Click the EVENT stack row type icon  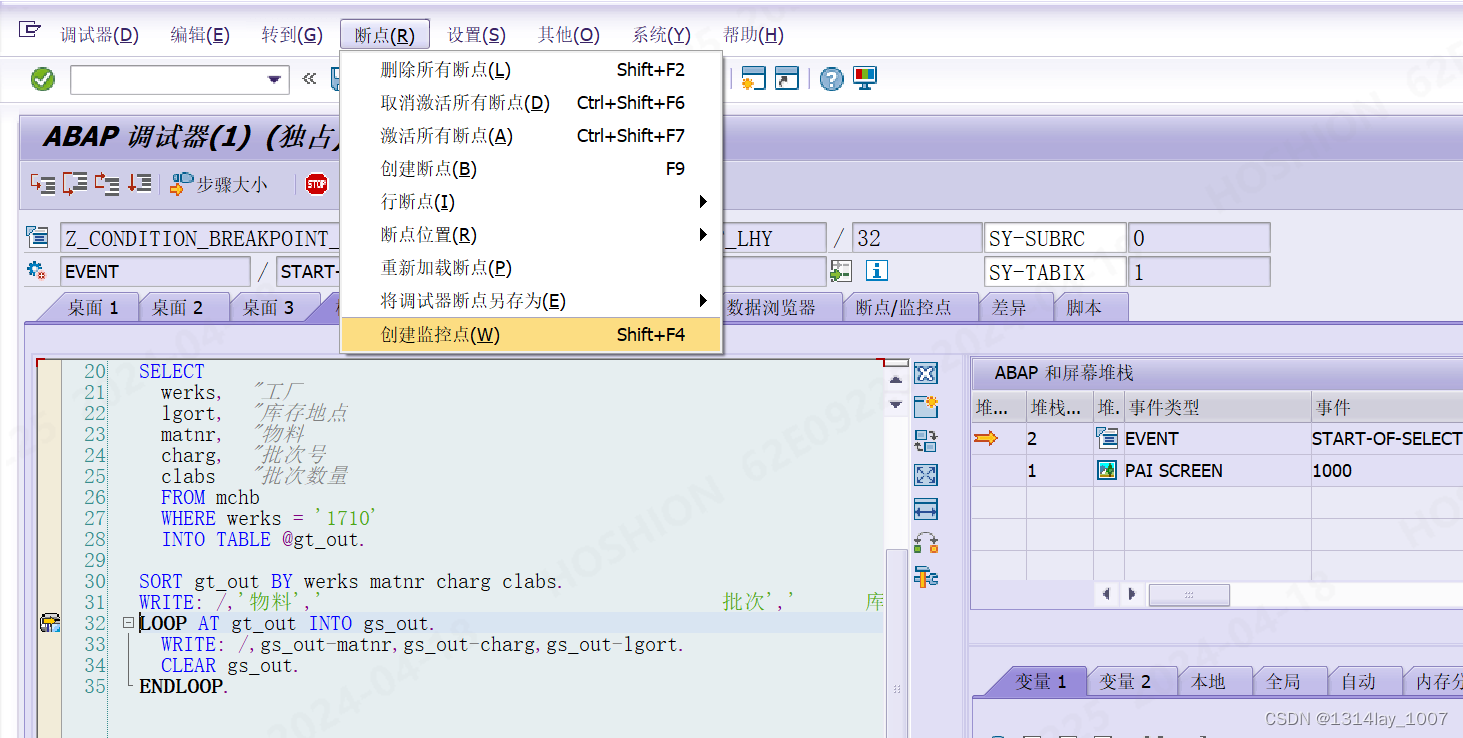coord(1107,438)
